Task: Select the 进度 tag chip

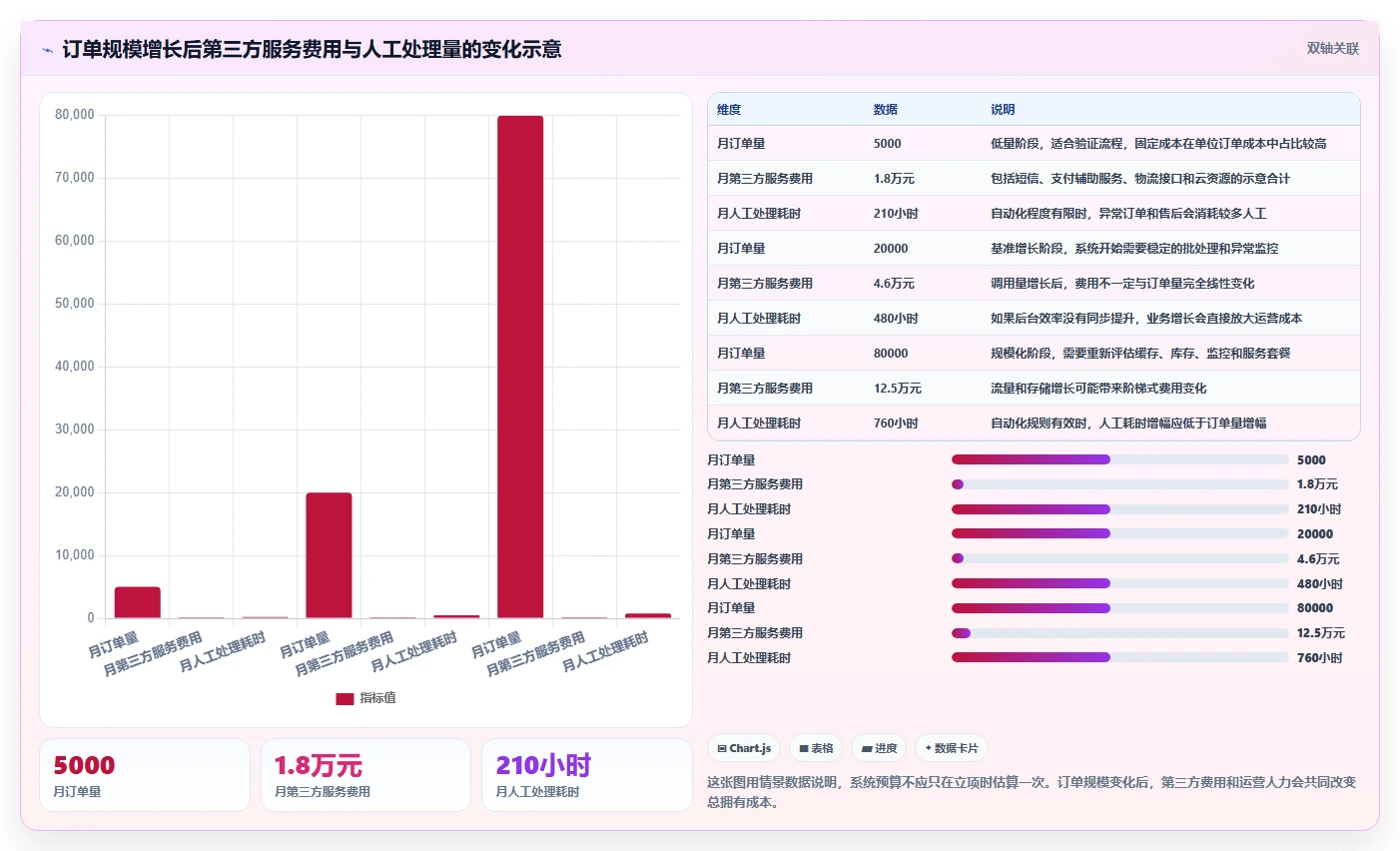Action: pos(879,748)
